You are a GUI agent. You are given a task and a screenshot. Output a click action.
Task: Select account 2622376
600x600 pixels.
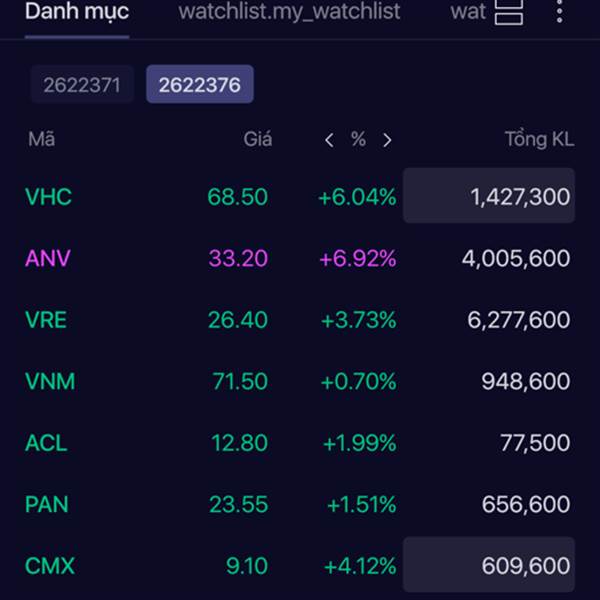pyautogui.click(x=200, y=84)
